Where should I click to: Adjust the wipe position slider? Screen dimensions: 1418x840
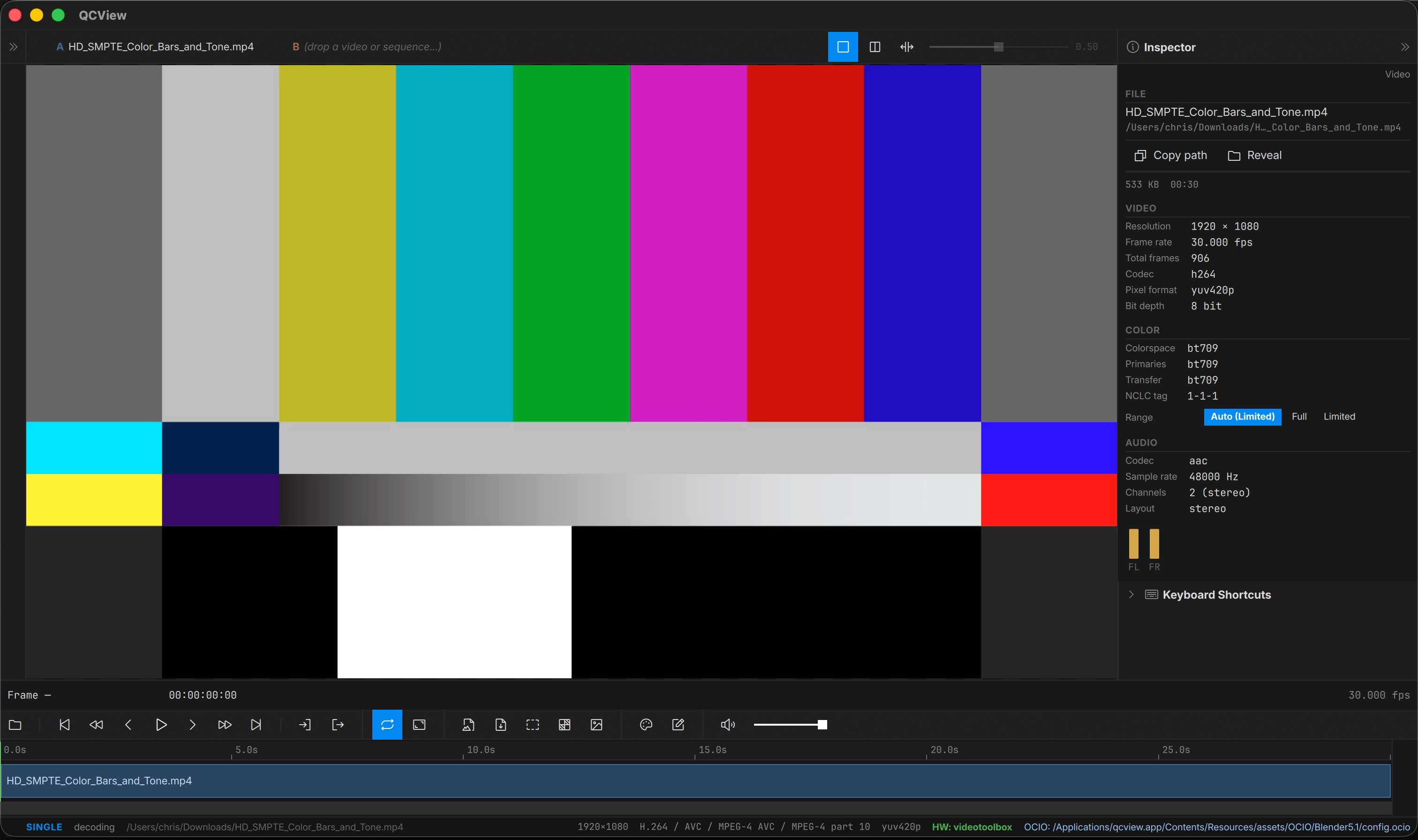[998, 47]
